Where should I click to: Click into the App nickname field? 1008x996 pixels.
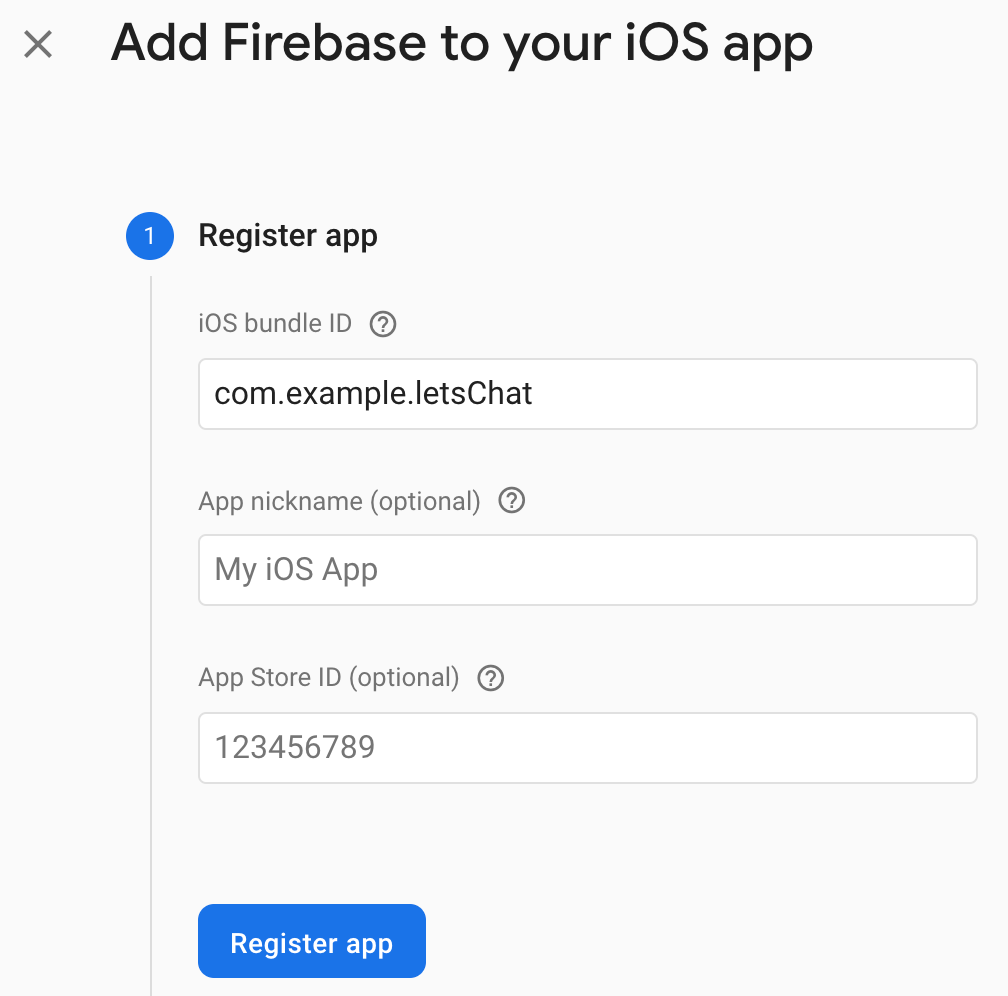click(588, 570)
